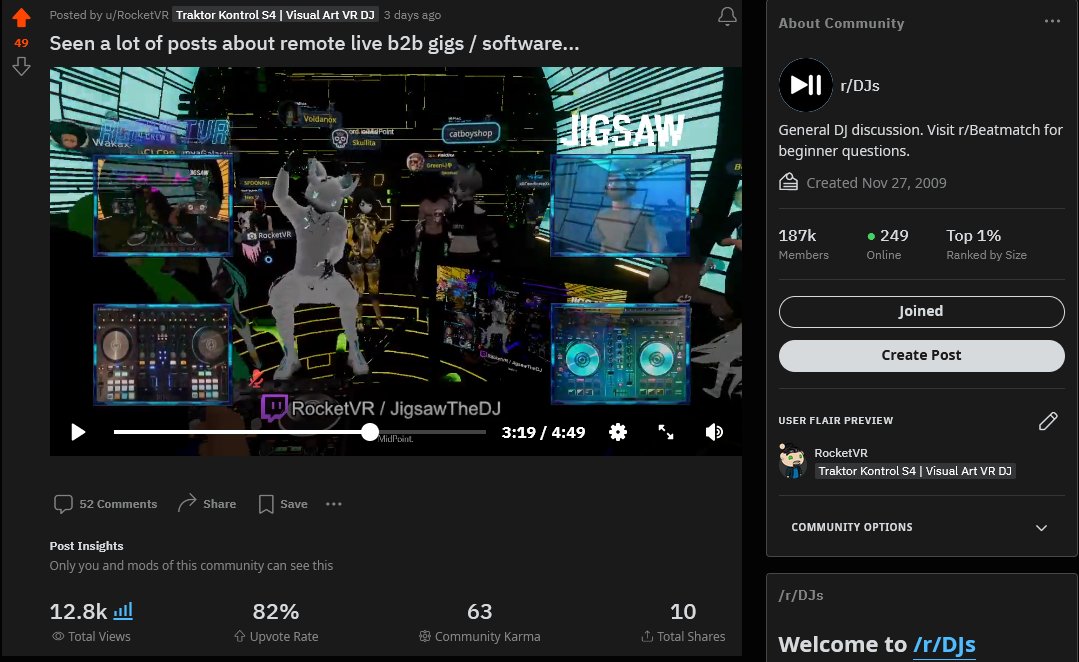The height and width of the screenshot is (662, 1079).
Task: Edit user flair with pencil icon
Action: tap(1048, 421)
